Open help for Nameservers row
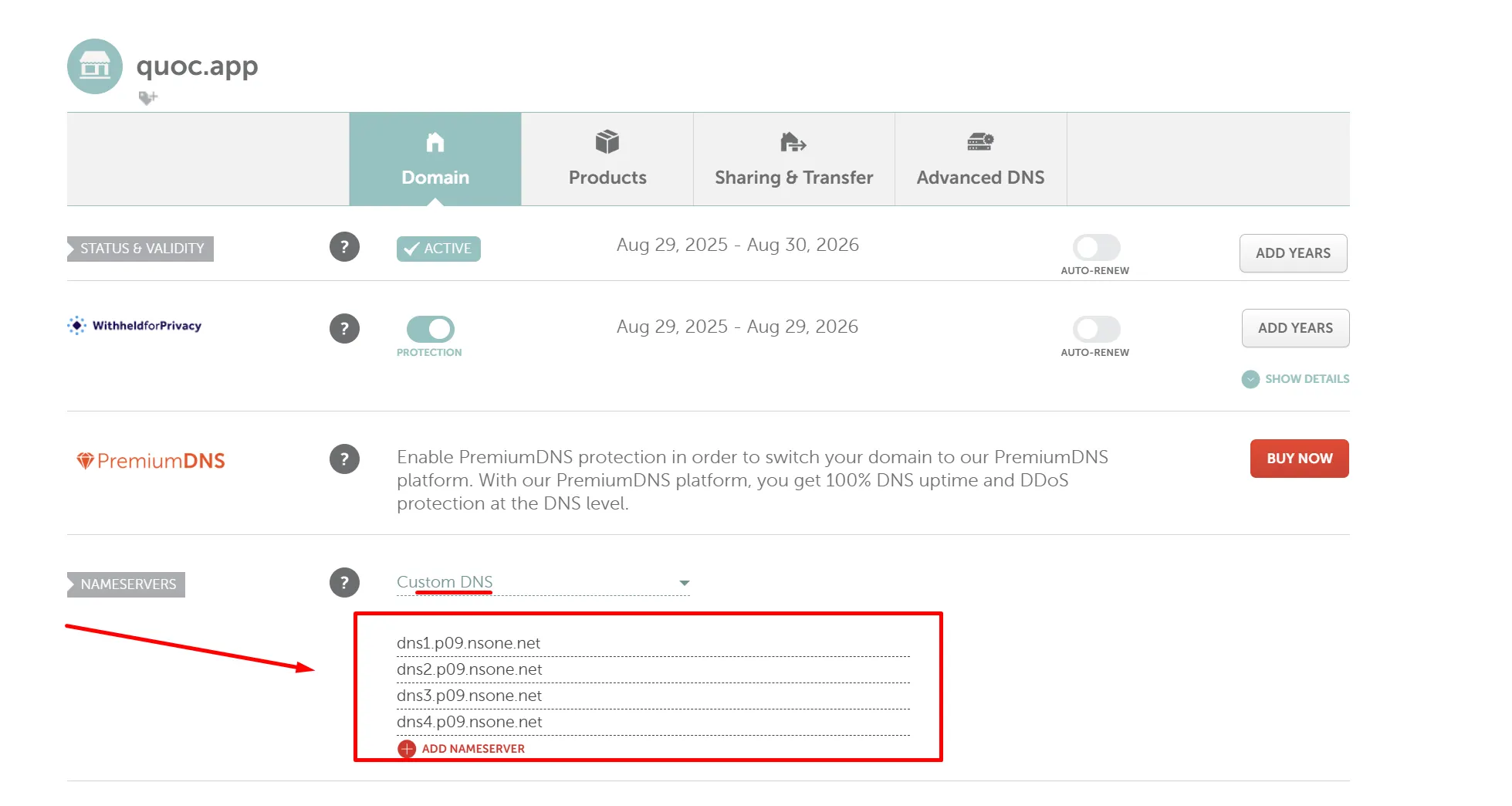Screen dimensions: 1512x806 pos(344,583)
